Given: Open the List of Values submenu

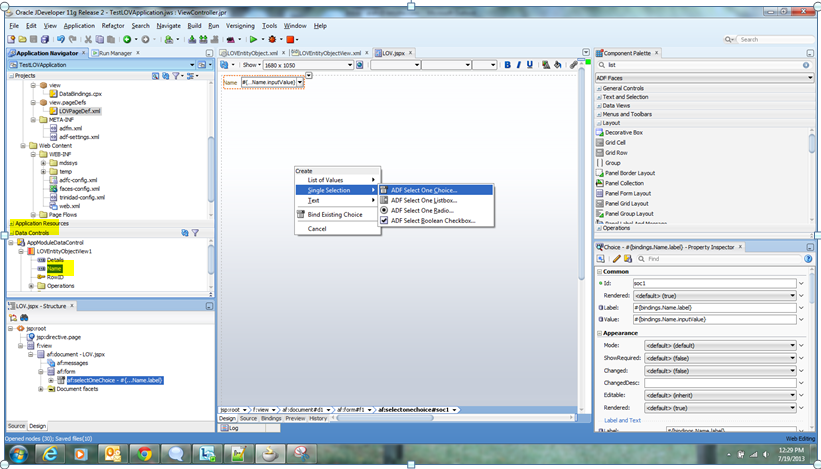Looking at the screenshot, I should pyautogui.click(x=338, y=180).
